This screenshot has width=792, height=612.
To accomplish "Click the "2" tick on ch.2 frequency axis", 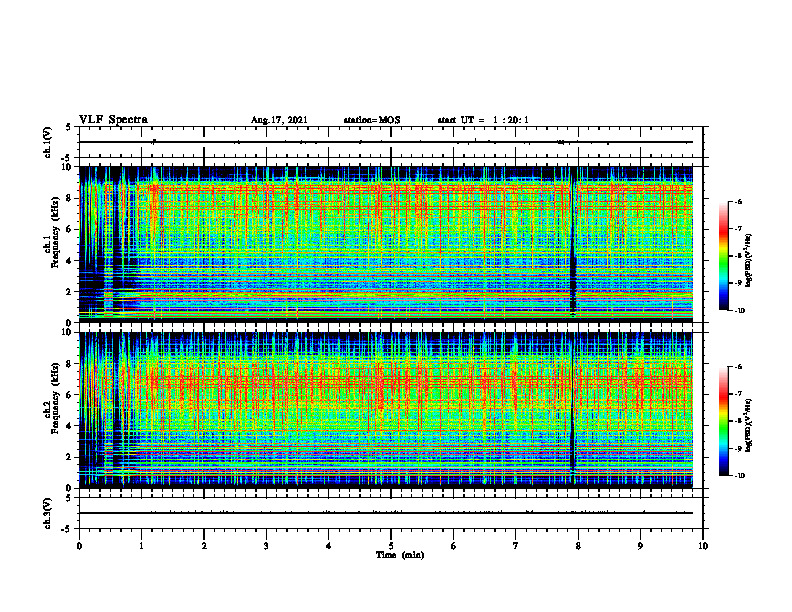I will 70,457.
